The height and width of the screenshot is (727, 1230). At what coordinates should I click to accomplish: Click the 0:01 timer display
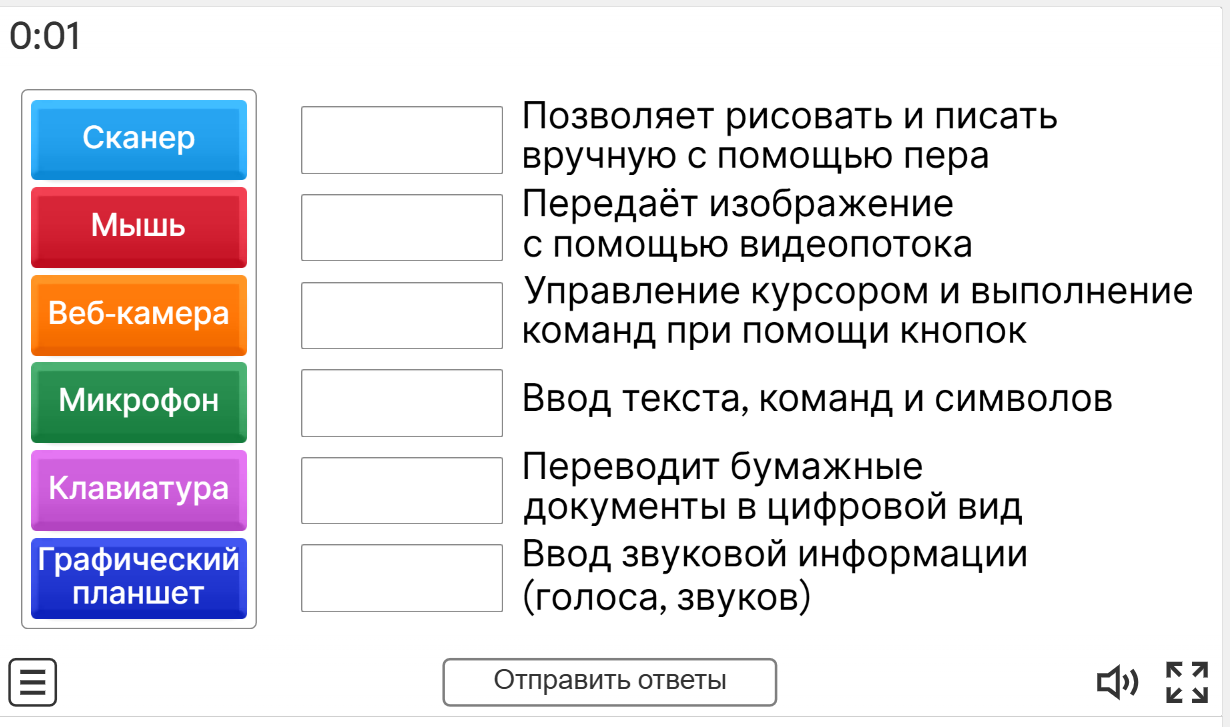(45, 37)
